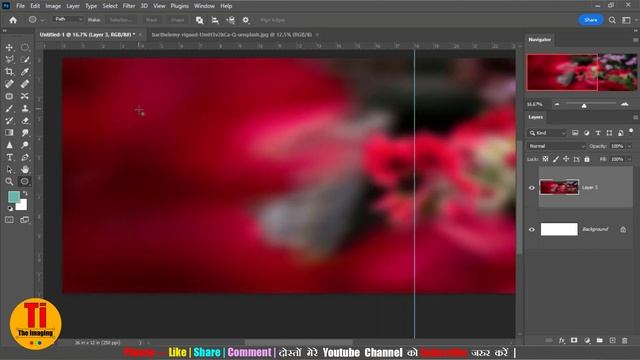Create new fill or adjustment layer icon

click(587, 340)
